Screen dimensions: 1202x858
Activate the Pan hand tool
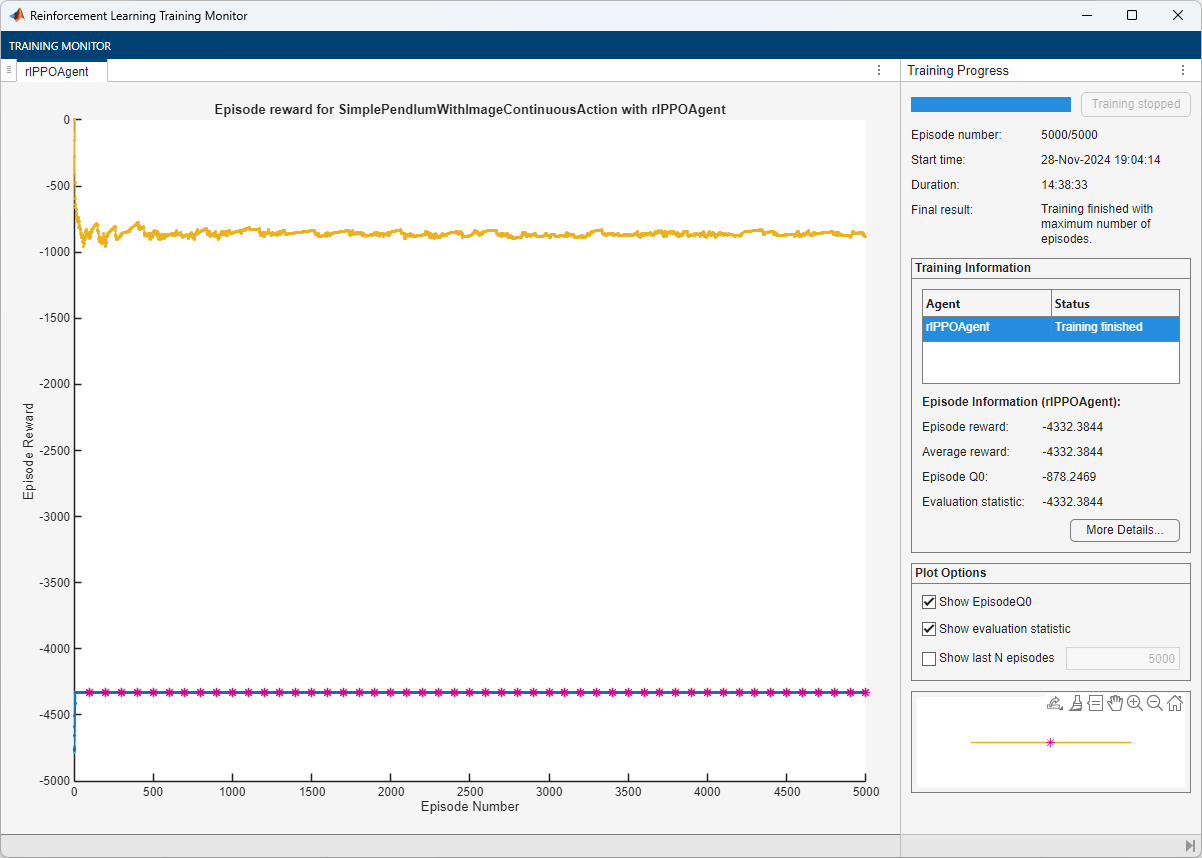point(1115,703)
